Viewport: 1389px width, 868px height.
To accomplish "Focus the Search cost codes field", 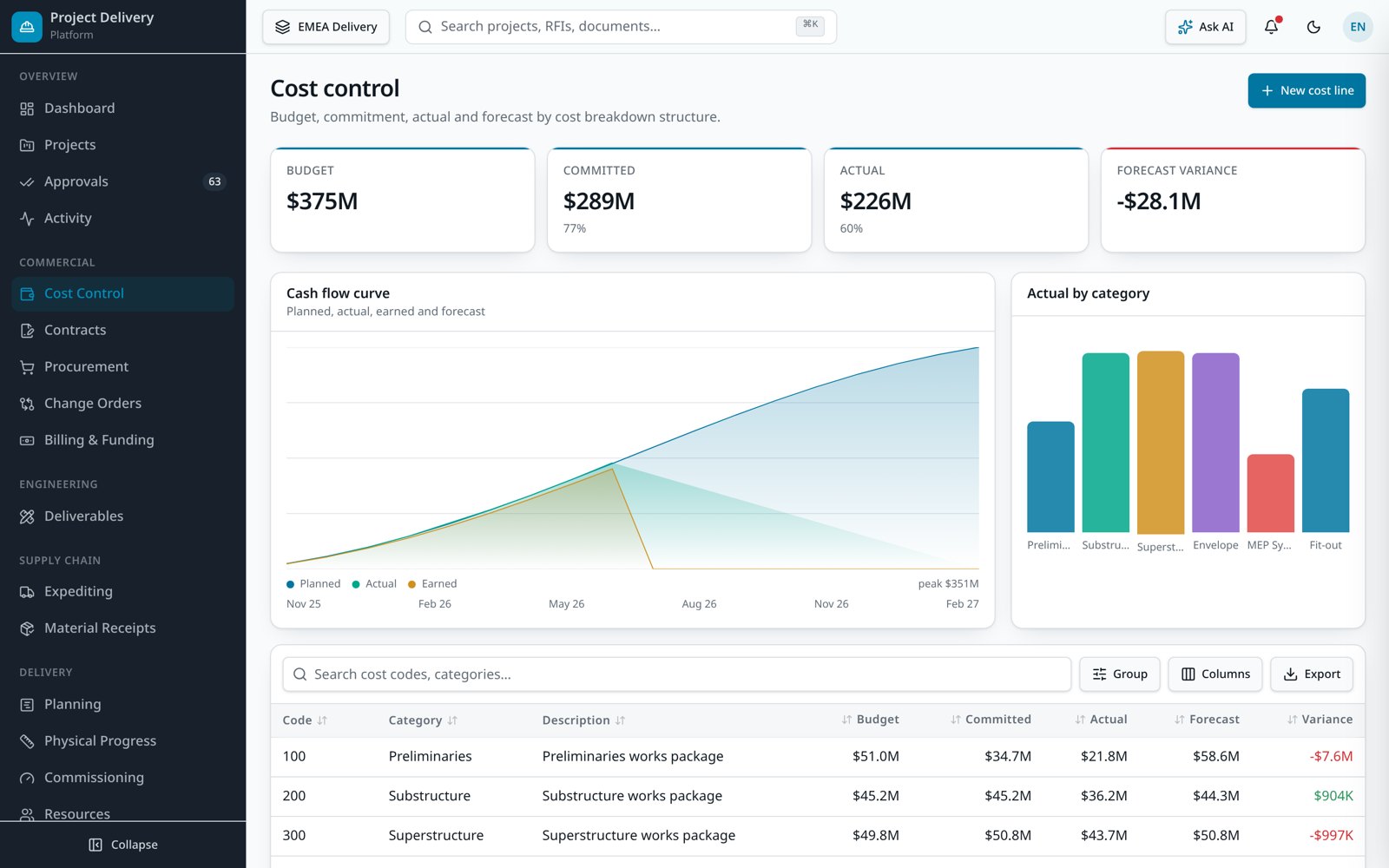I will 676,674.
